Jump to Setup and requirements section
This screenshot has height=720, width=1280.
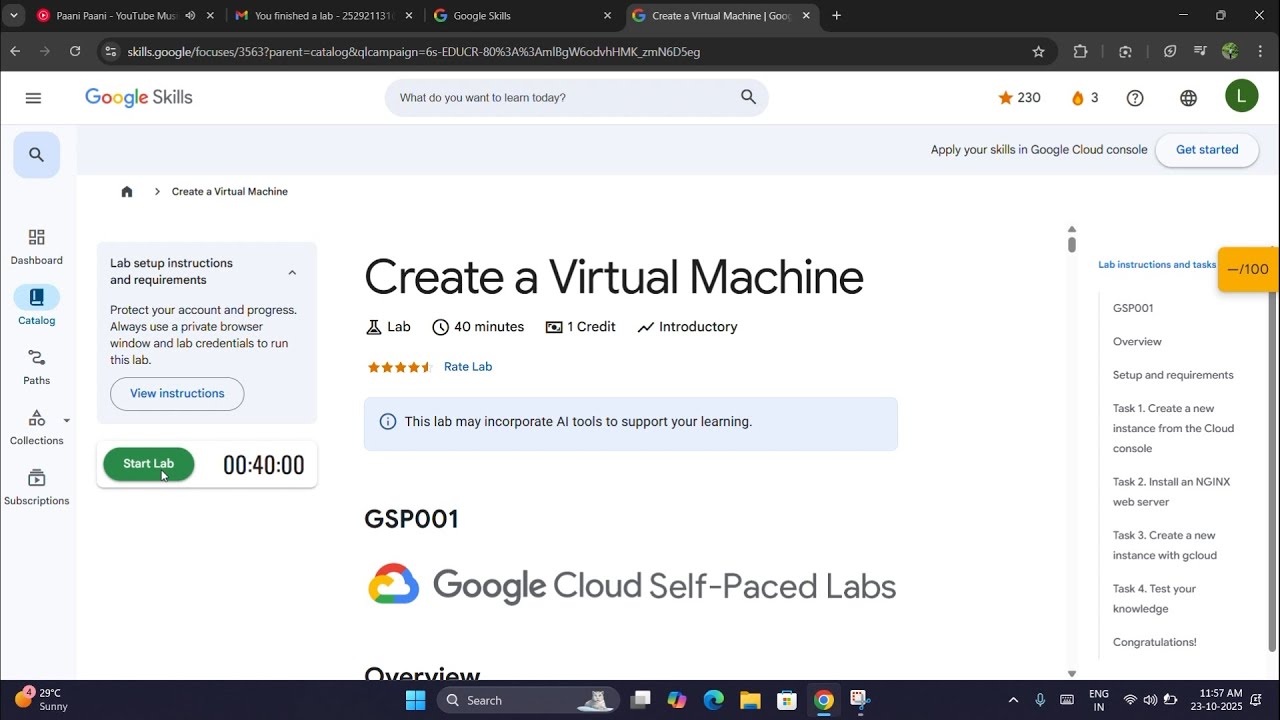pyautogui.click(x=1173, y=375)
